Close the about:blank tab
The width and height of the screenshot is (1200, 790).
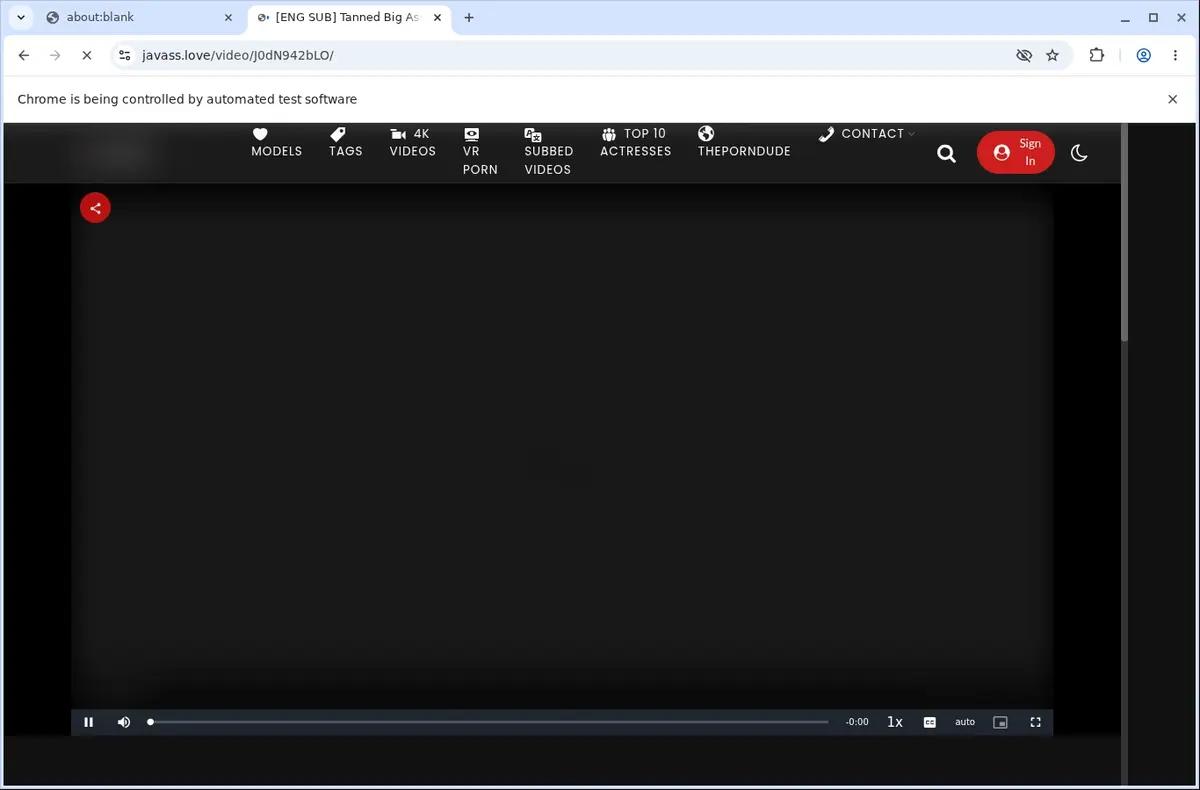pos(227,17)
